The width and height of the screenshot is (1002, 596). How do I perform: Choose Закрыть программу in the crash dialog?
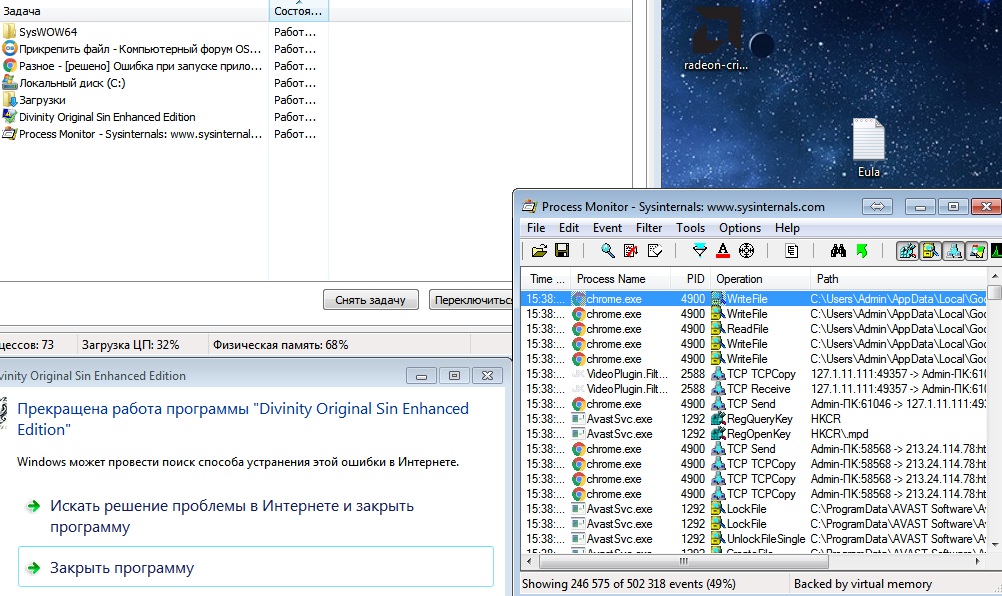point(122,568)
